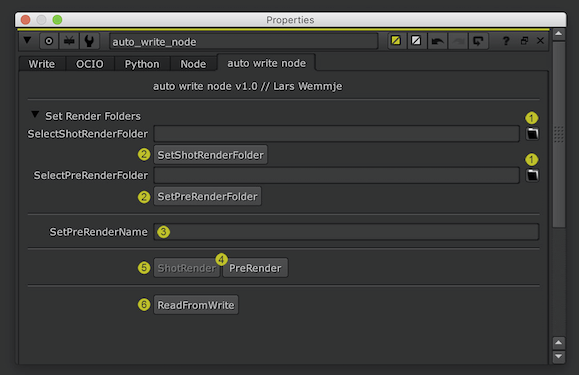Screen dimensions: 579x375
Task: Click the redo arrow icon
Action: click(458, 41)
